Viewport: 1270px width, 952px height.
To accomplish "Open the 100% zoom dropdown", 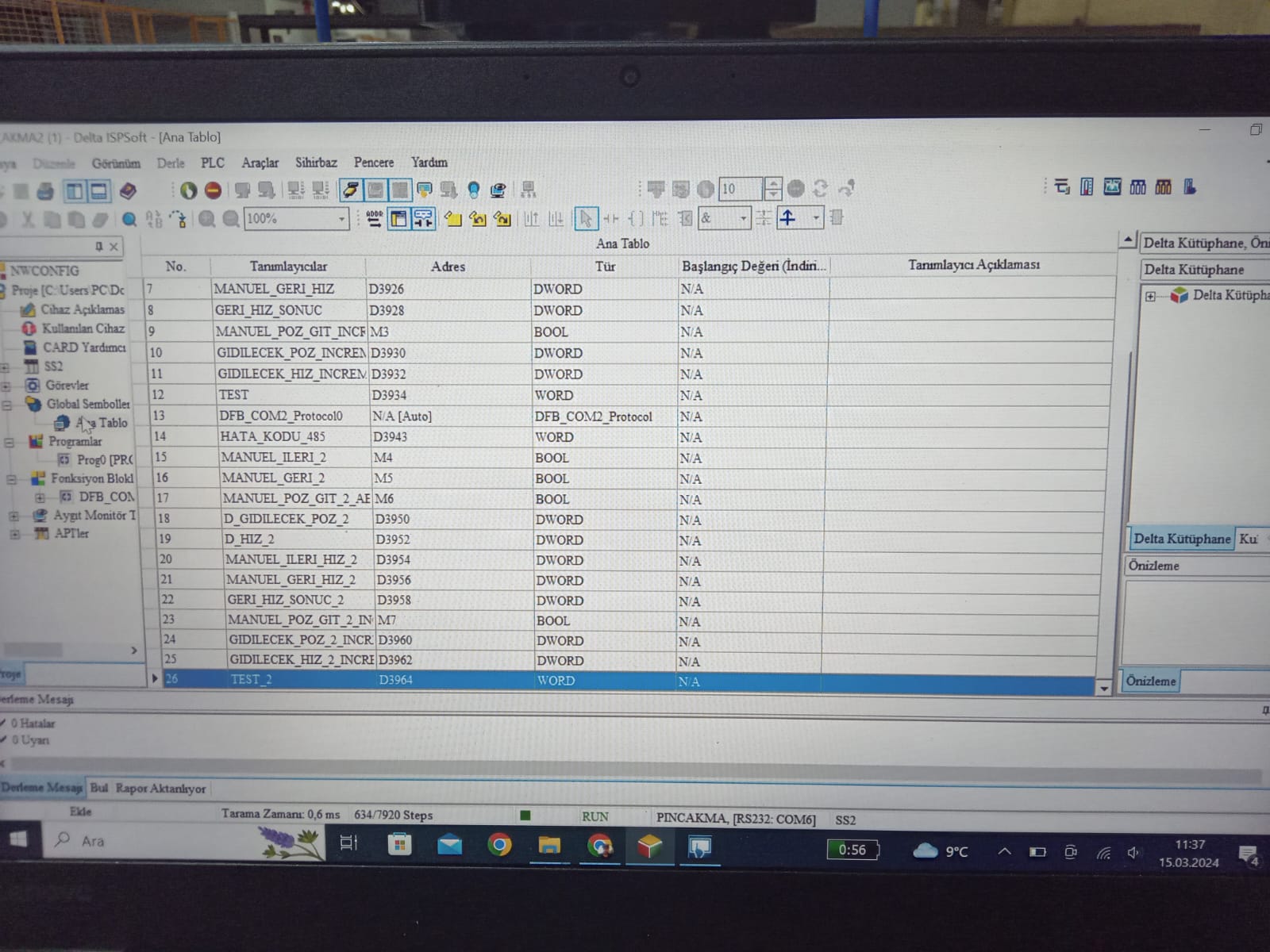I will (342, 219).
